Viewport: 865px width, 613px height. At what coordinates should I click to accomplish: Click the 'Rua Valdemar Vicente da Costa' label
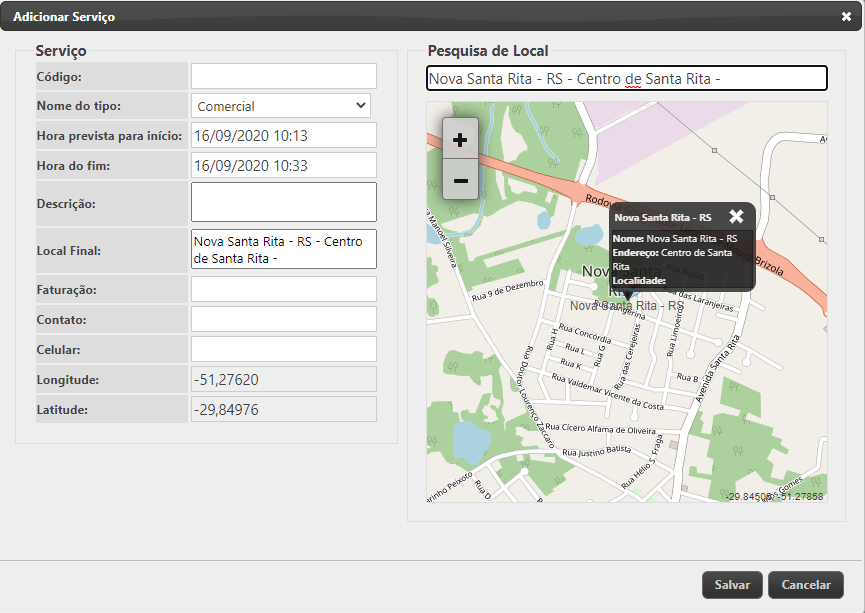[x=607, y=392]
